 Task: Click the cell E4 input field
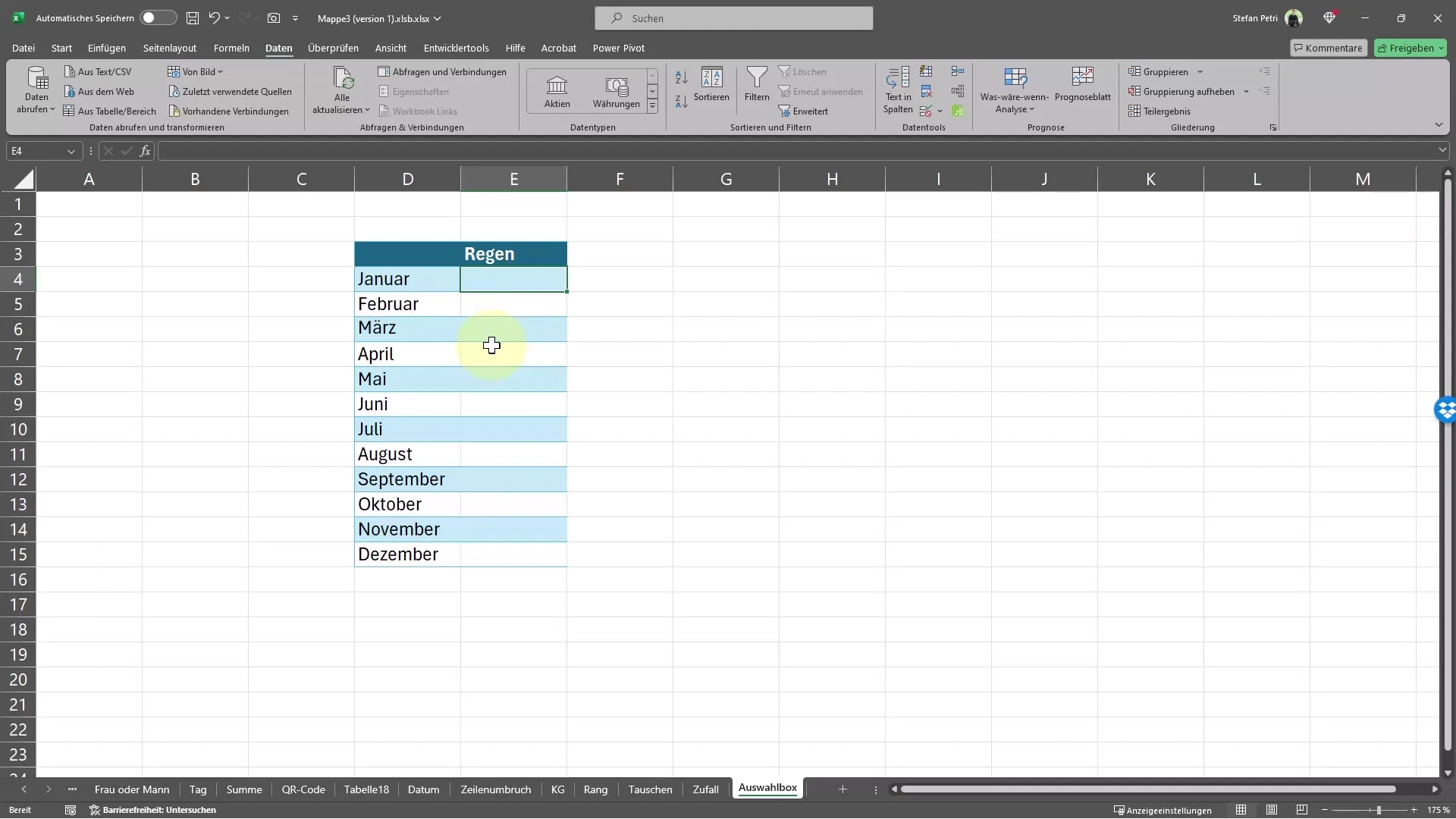tap(514, 278)
